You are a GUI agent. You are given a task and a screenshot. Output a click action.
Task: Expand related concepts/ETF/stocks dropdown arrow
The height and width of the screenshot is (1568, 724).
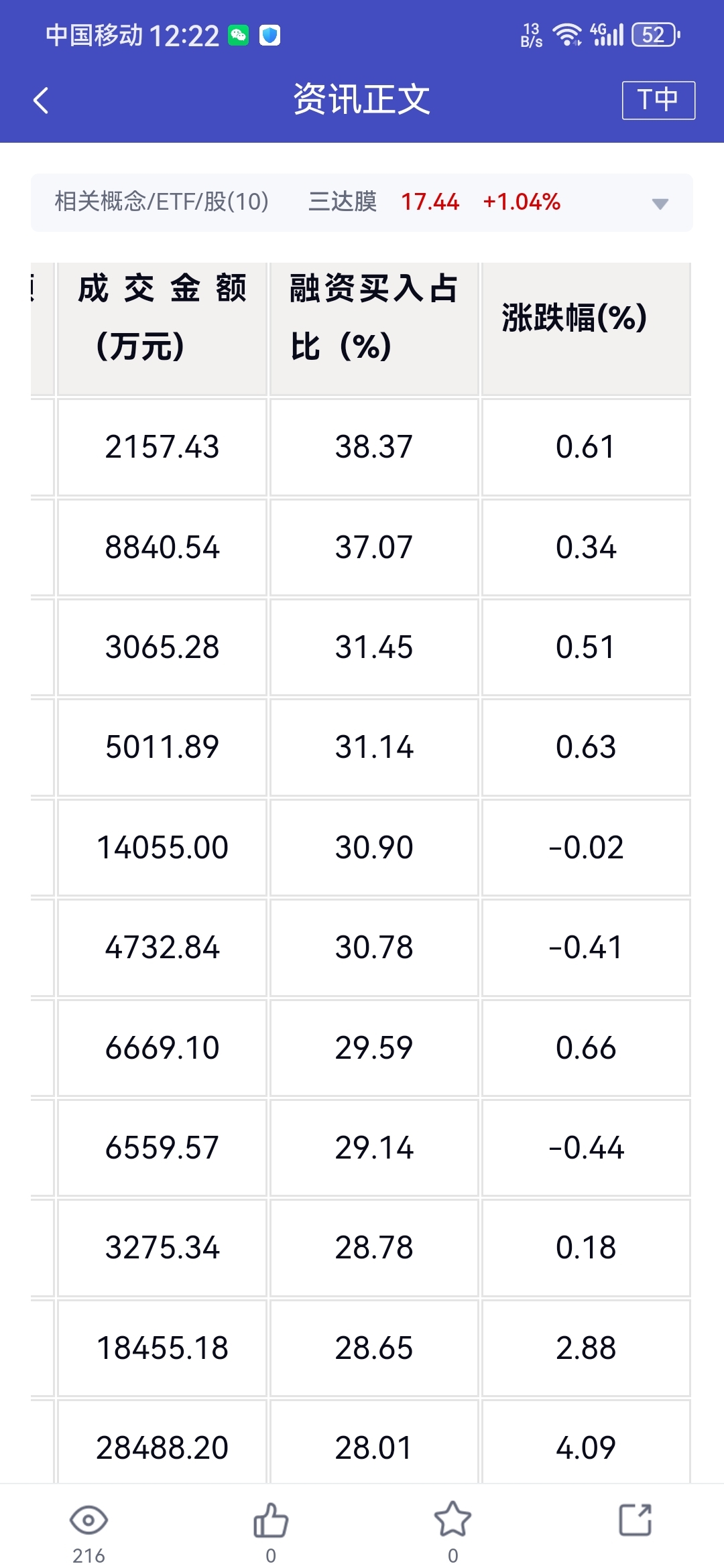click(x=660, y=204)
